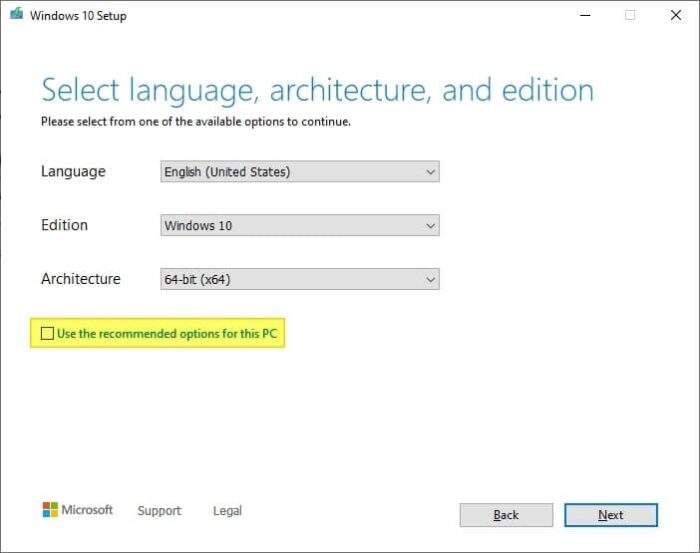Click the 'Windows 10 Setup' title text
Screen dimensions: 700x553
coord(78,16)
